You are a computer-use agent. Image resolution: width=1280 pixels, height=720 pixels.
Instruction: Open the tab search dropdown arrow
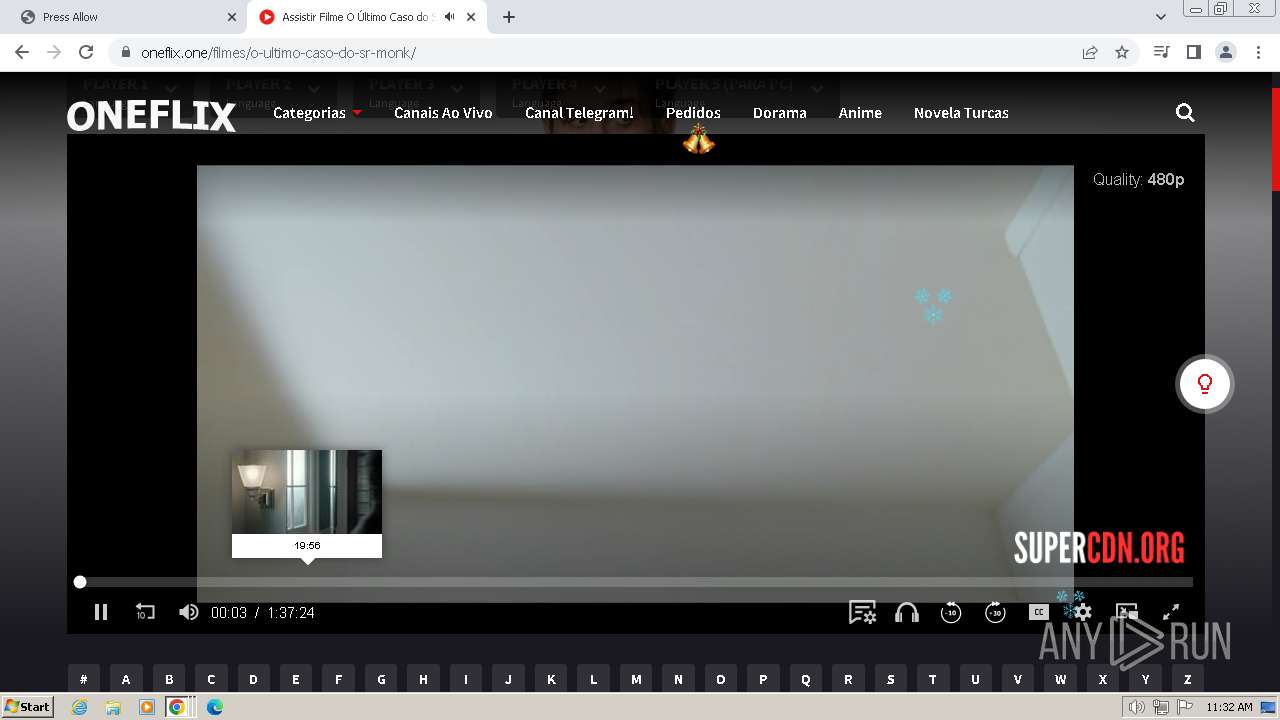tap(1161, 17)
